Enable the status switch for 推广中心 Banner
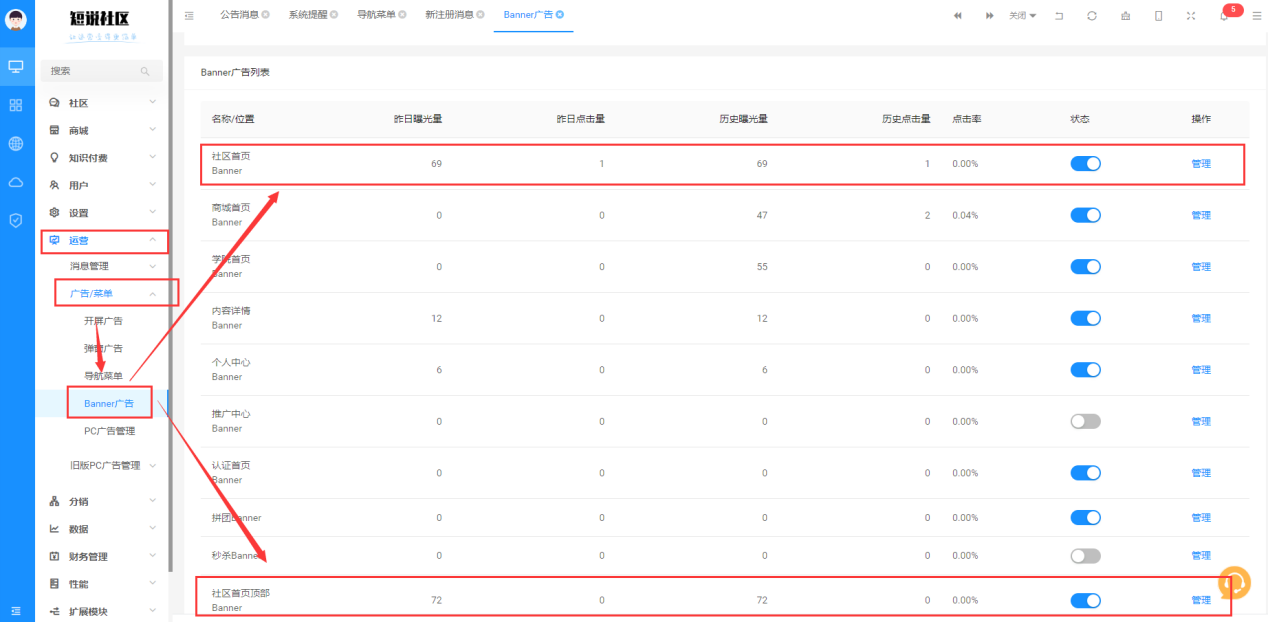 click(x=1085, y=421)
